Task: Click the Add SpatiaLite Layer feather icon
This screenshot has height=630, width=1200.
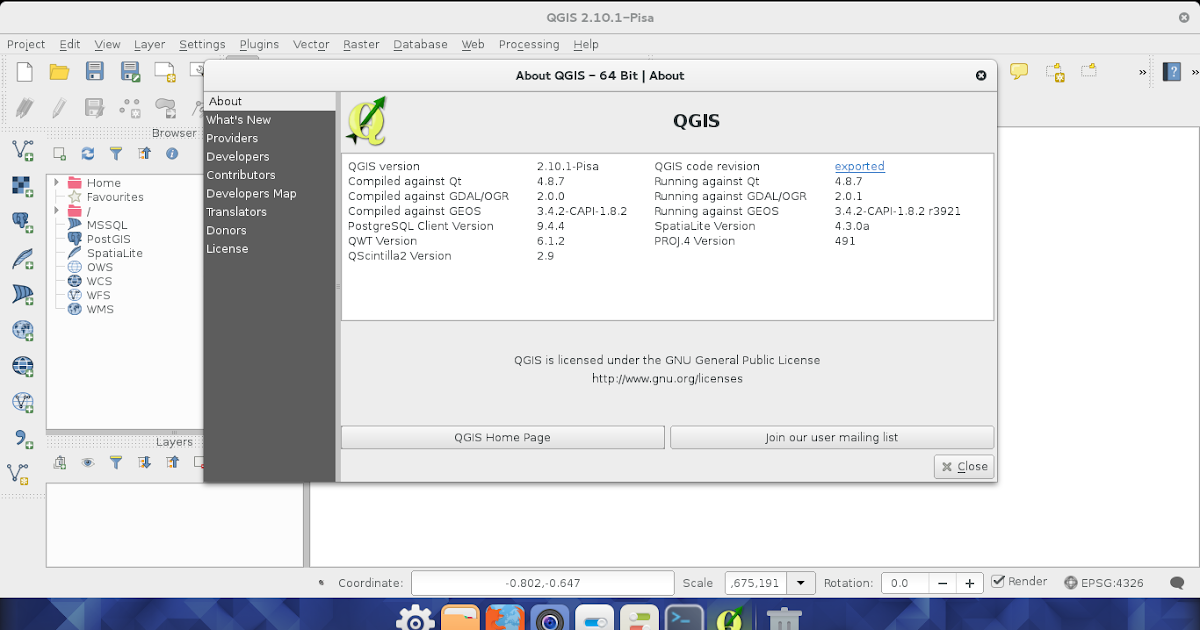Action: 22,259
